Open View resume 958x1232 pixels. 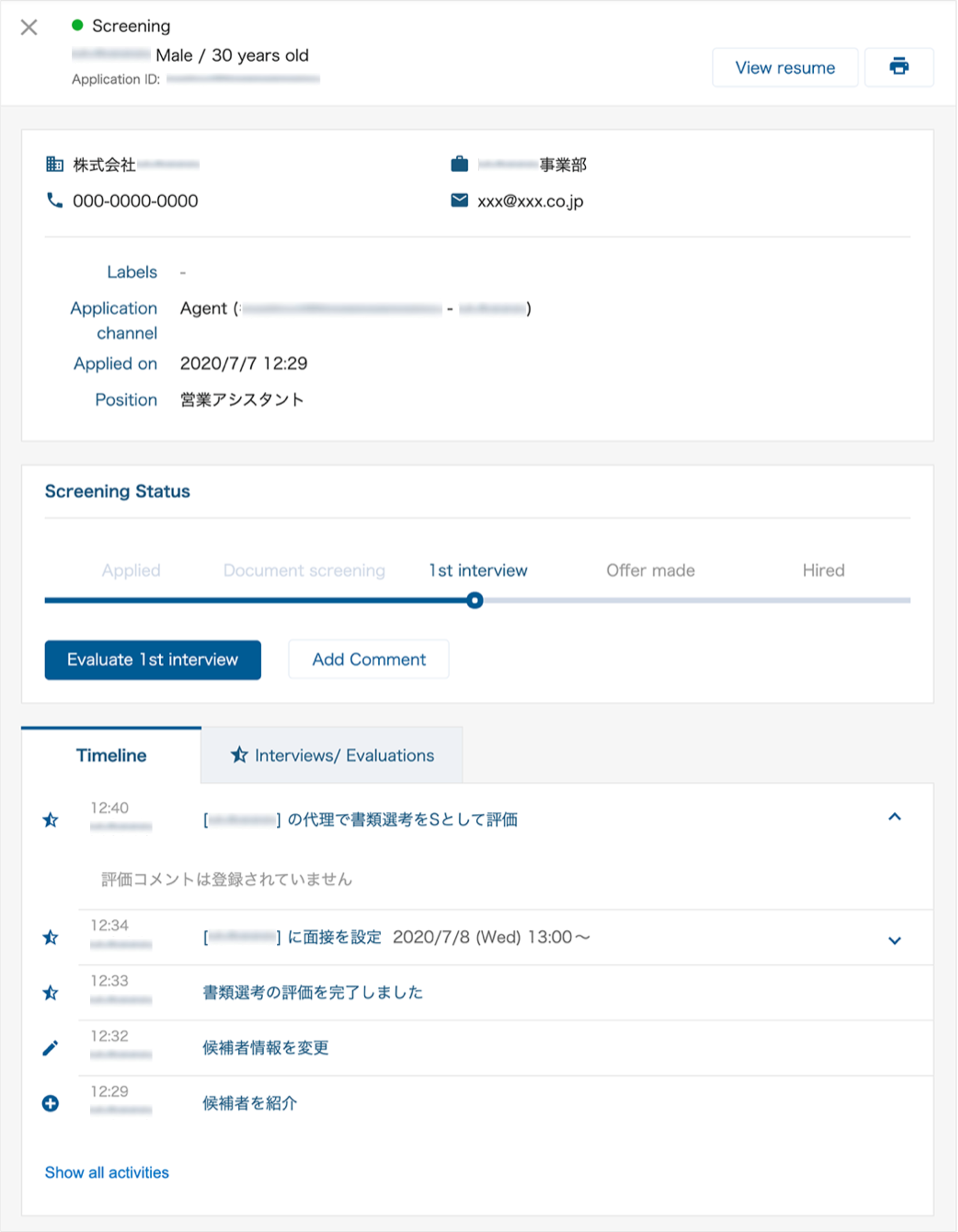tap(785, 68)
